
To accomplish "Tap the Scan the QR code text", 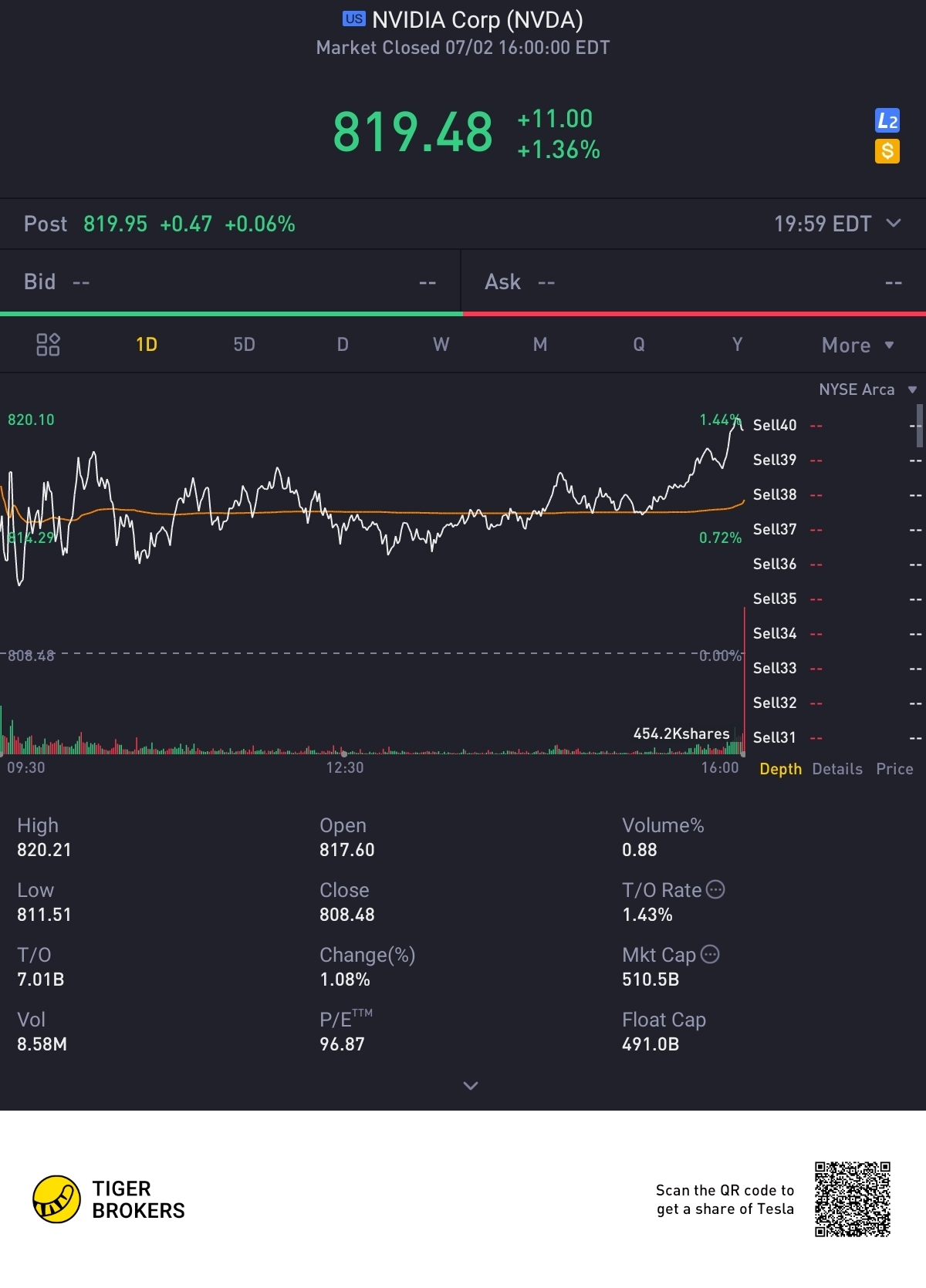I will tap(725, 1199).
